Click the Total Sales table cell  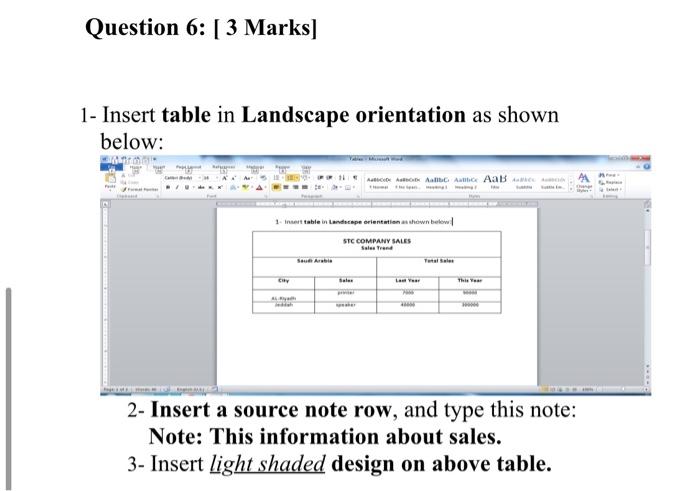pos(439,267)
